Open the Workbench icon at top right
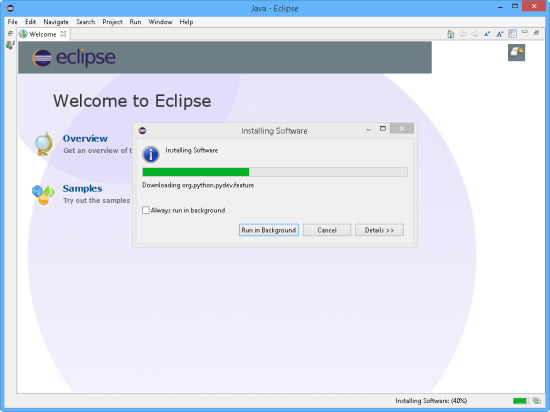Viewport: 550px width, 412px height. click(516, 52)
